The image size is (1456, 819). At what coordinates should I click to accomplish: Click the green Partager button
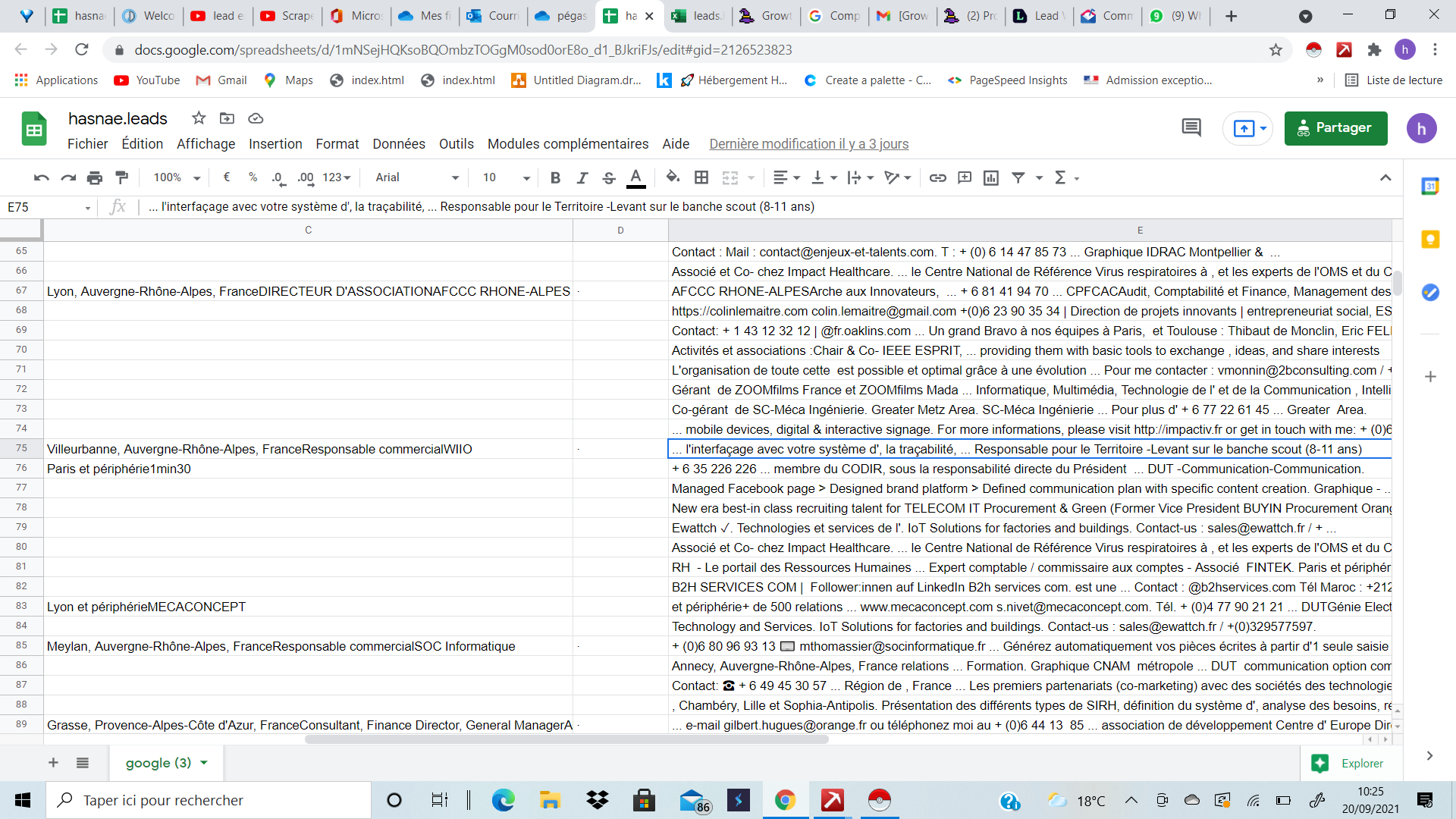click(x=1335, y=128)
